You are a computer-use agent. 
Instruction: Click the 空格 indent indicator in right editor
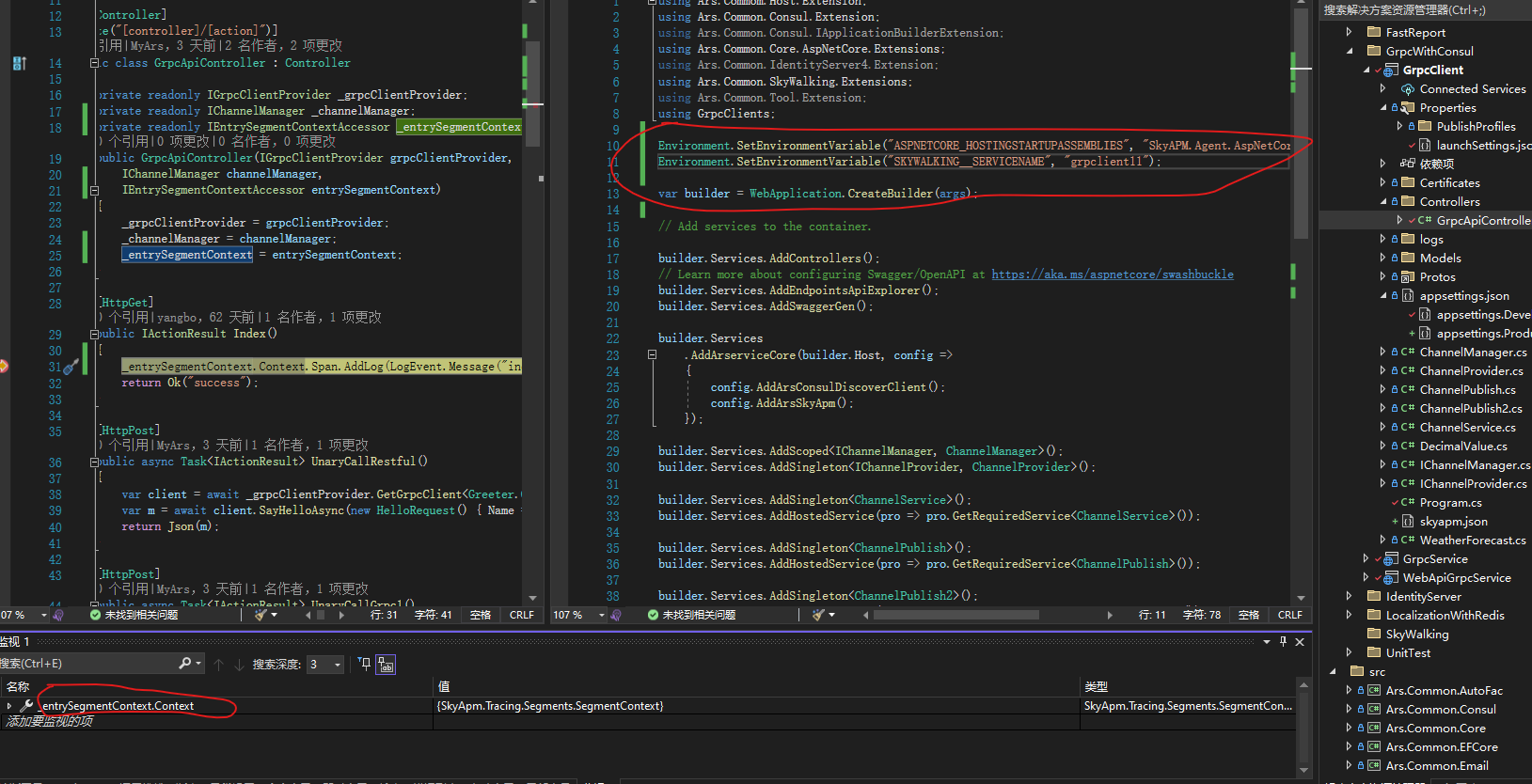pyautogui.click(x=1249, y=615)
